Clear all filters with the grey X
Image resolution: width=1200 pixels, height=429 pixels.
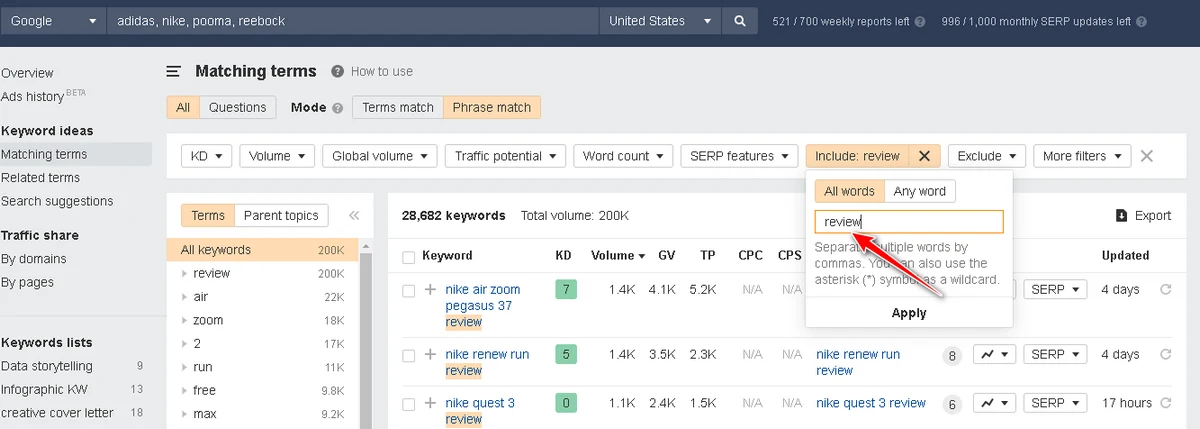[x=1147, y=156]
